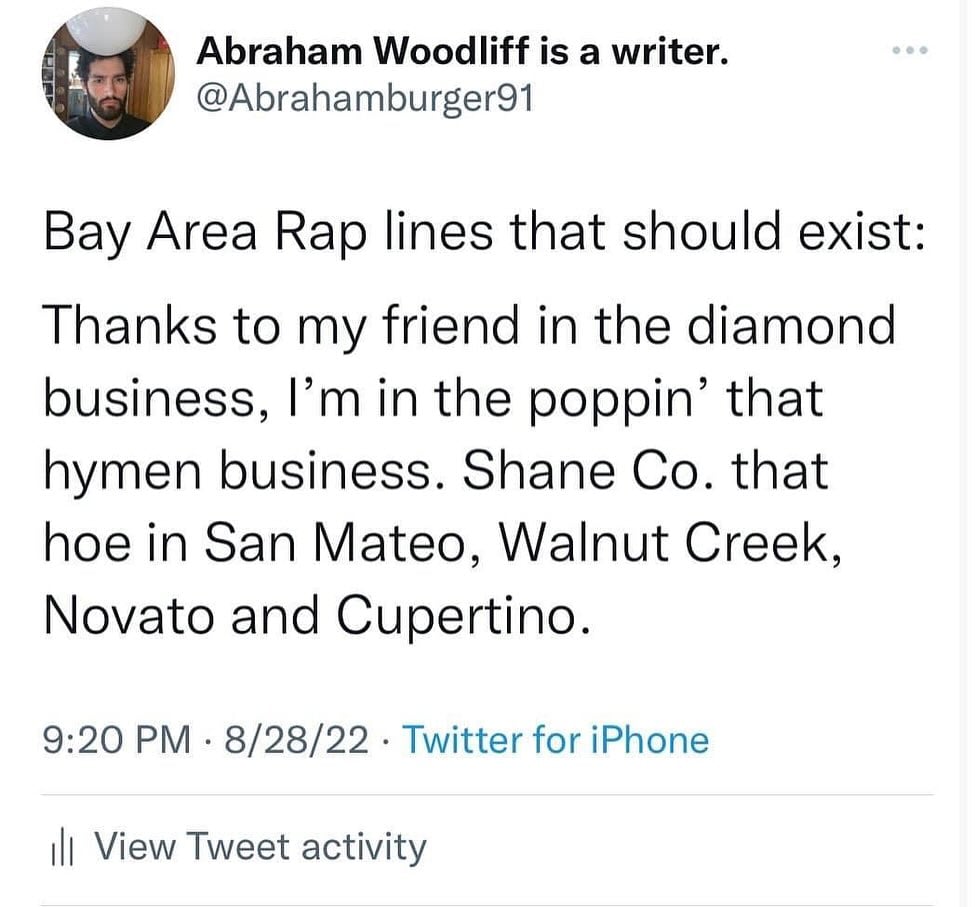Open the tweet's three-dot more options menu

(x=911, y=49)
